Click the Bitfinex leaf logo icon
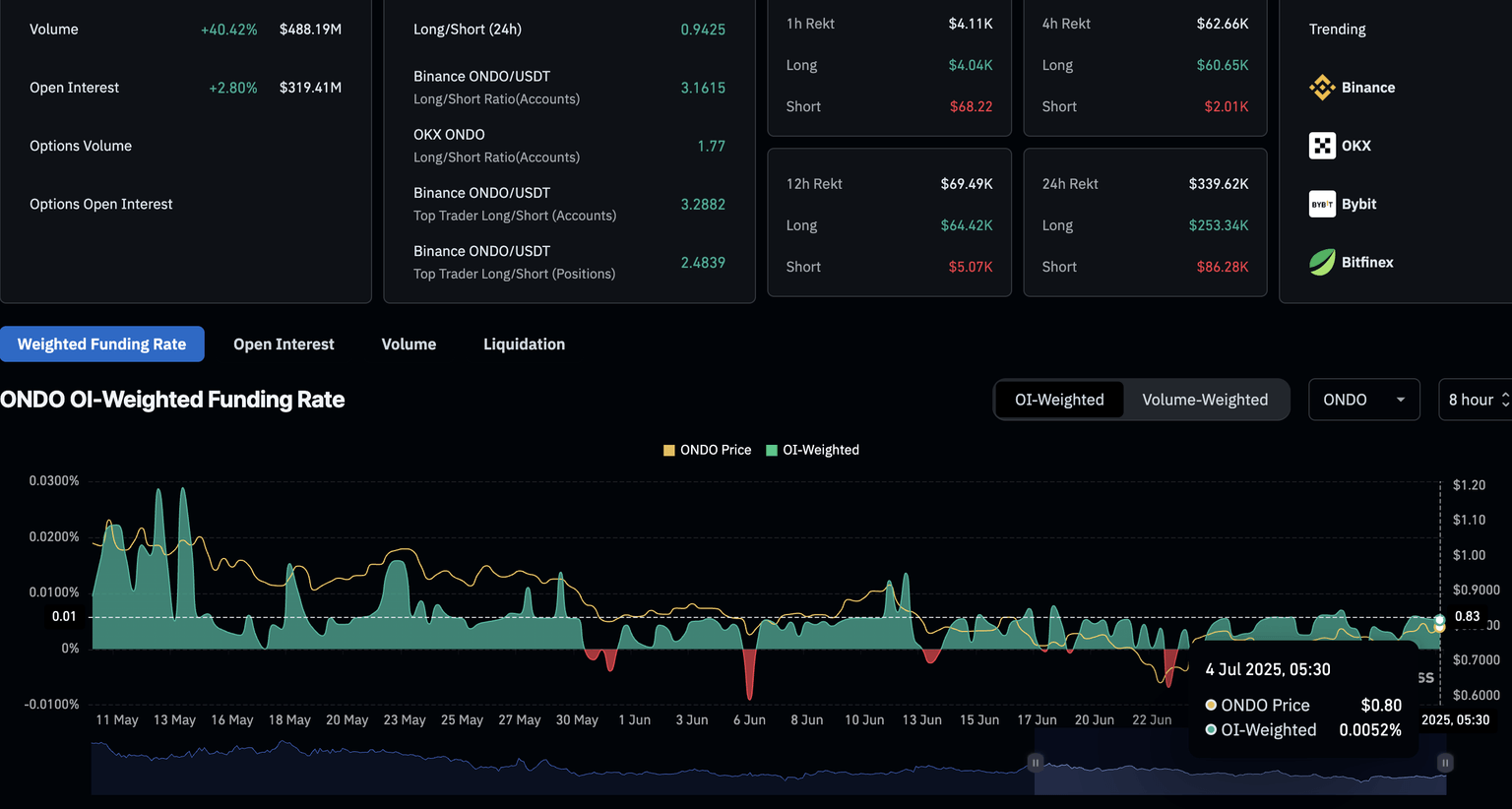Viewport: 1512px width, 809px height. click(1322, 262)
